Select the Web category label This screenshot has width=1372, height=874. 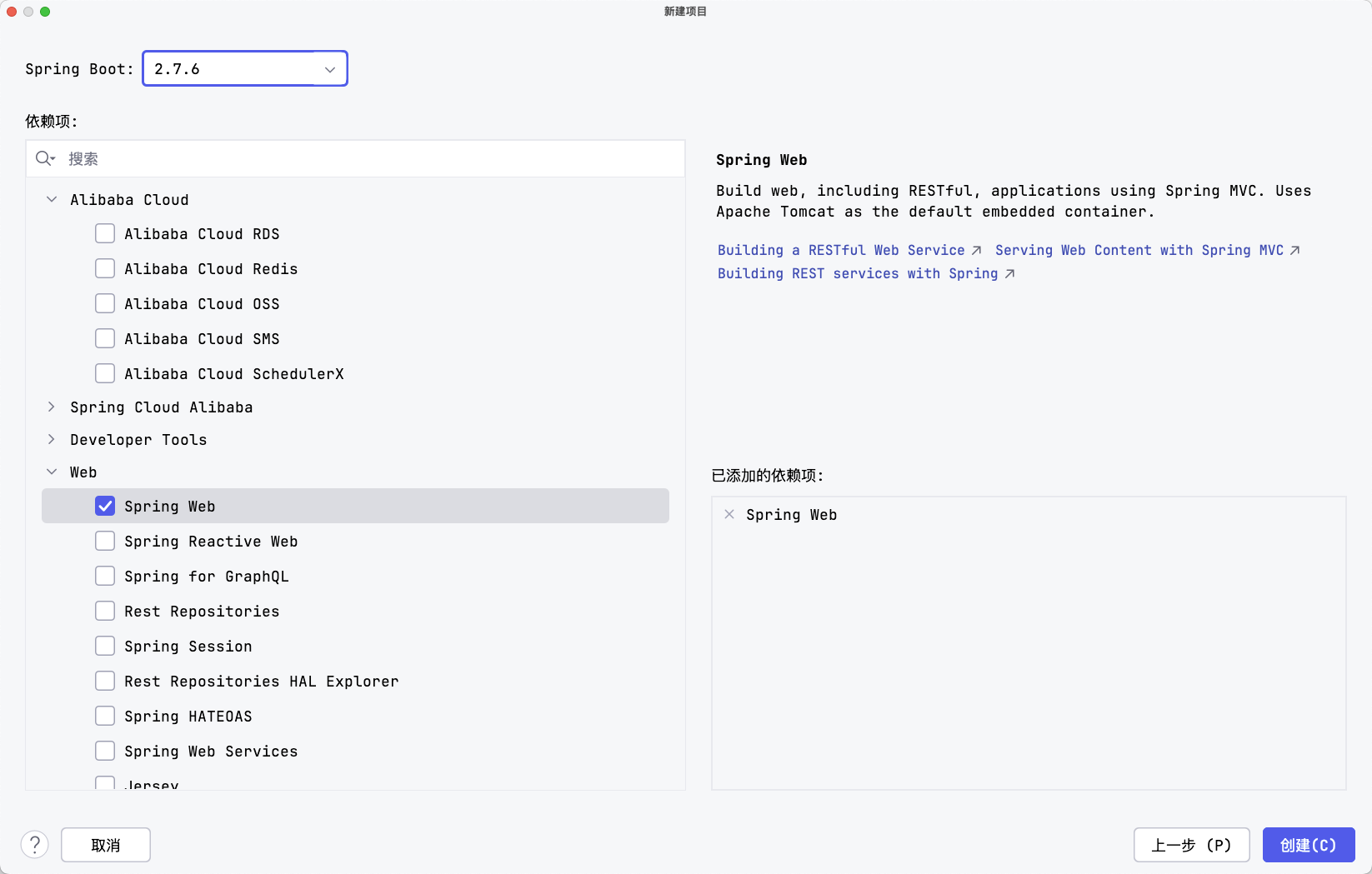click(x=83, y=472)
